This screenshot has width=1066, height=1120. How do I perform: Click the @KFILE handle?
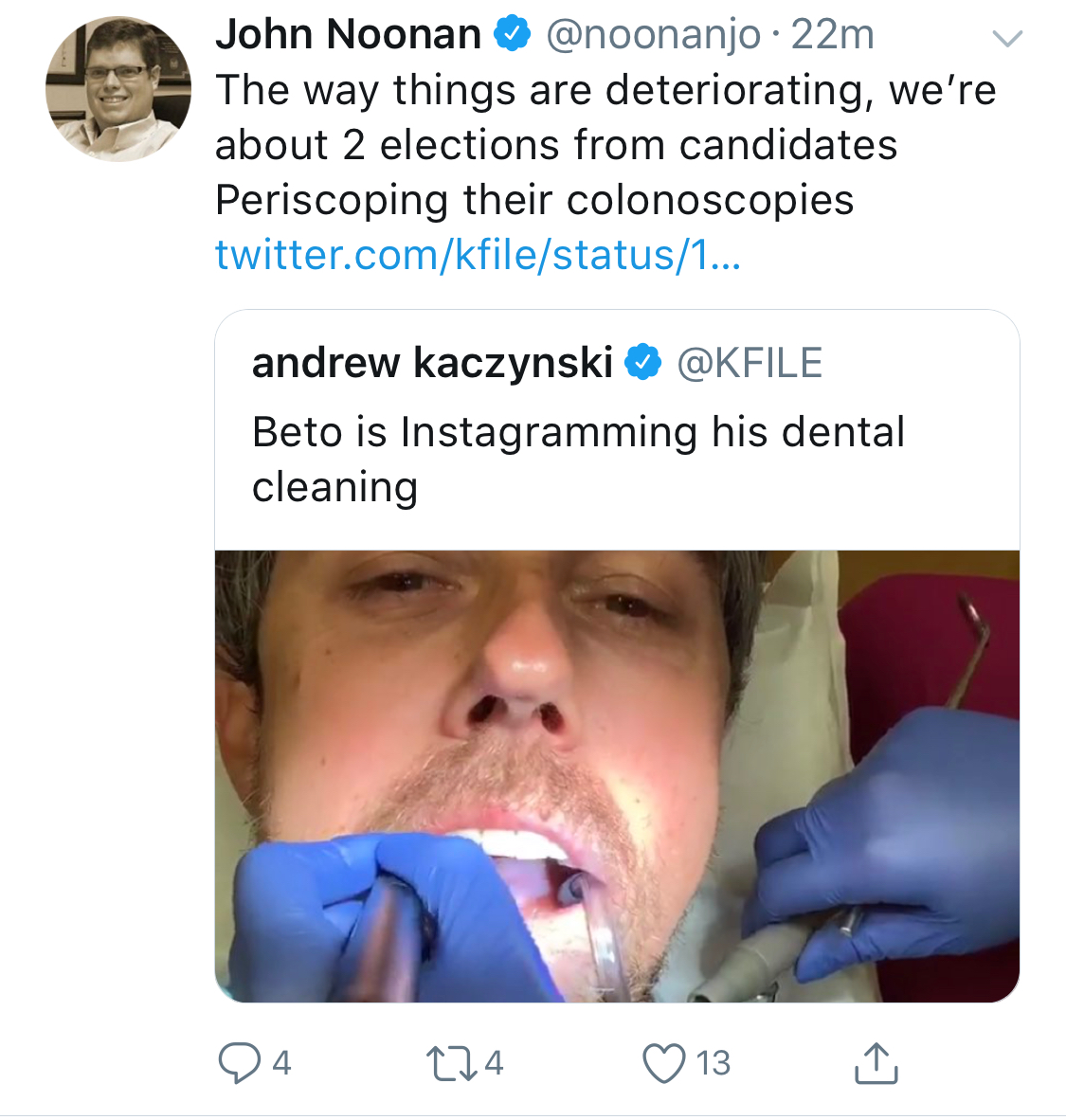click(749, 363)
